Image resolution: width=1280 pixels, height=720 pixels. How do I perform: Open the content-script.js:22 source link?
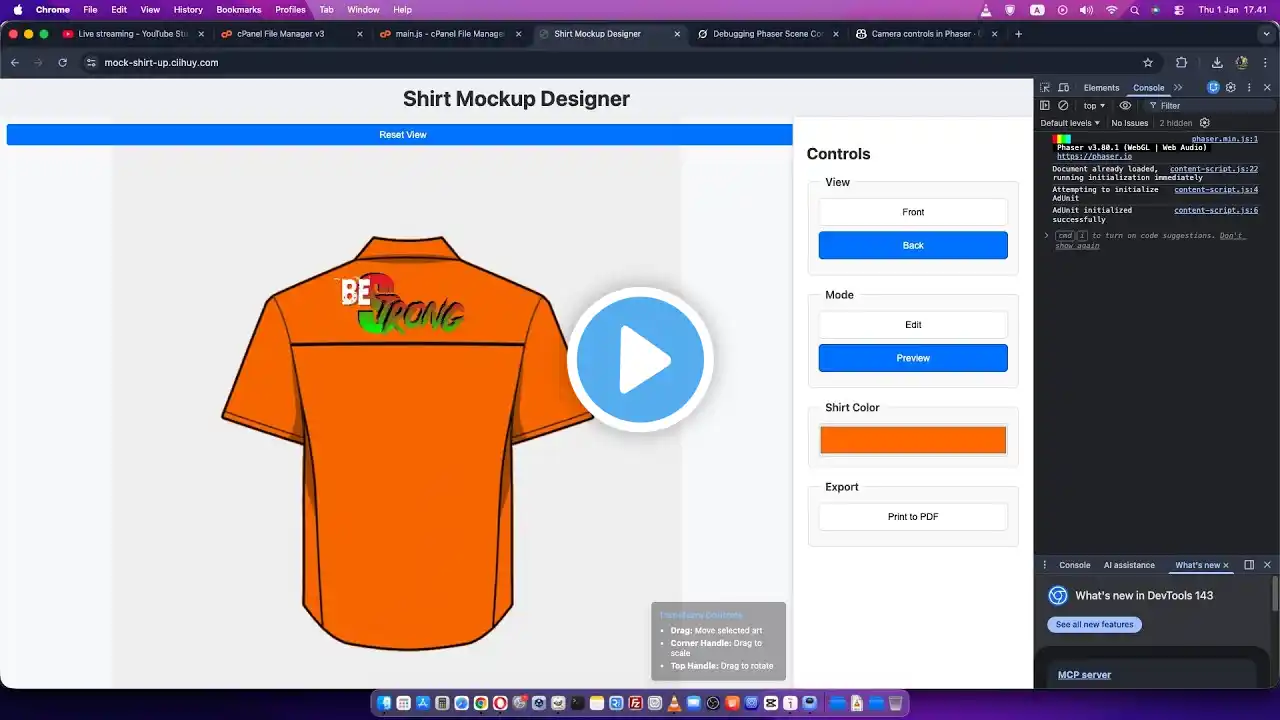tap(1214, 169)
